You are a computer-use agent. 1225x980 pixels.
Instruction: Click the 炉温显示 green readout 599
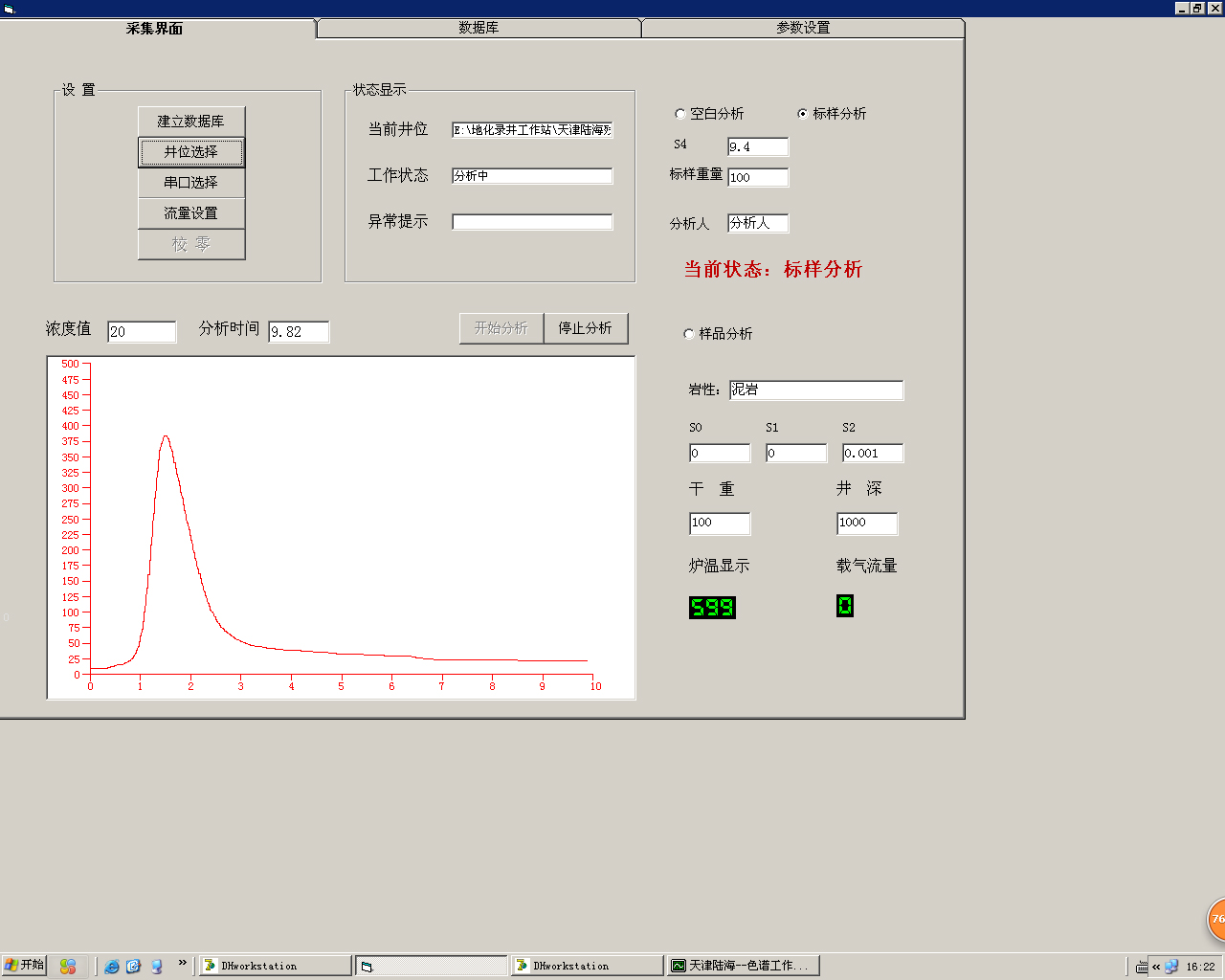[713, 608]
